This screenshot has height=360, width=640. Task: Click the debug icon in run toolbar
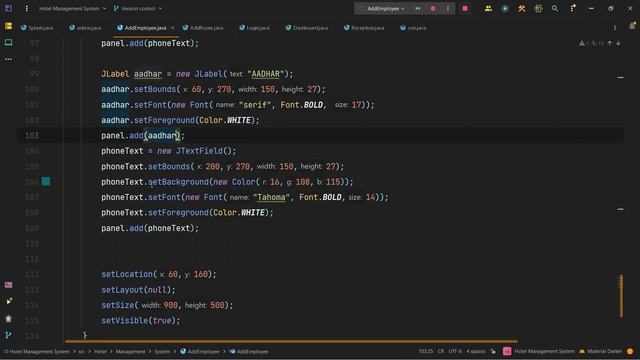(x=433, y=9)
